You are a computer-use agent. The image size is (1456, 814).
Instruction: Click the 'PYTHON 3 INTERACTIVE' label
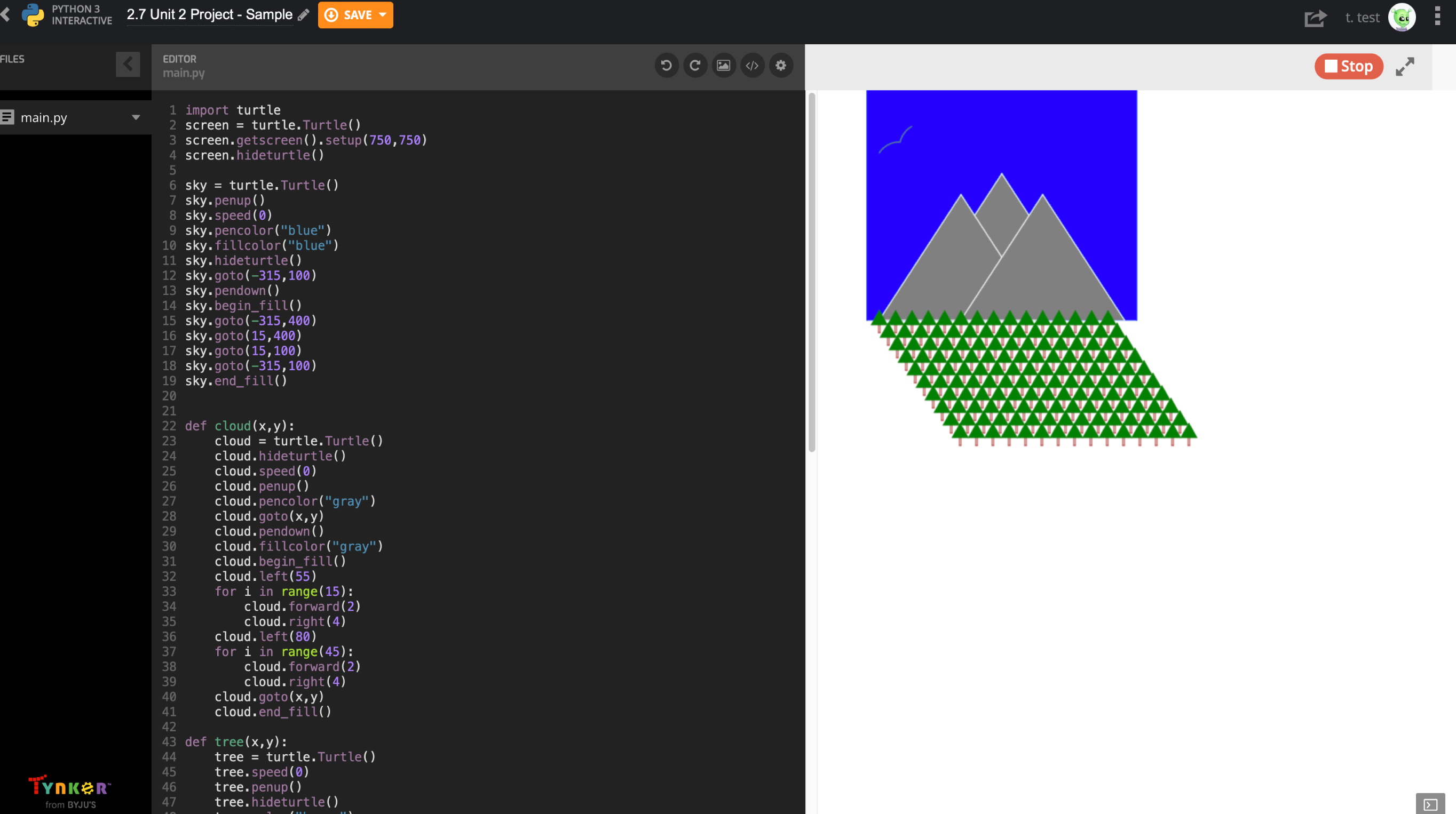(x=82, y=15)
